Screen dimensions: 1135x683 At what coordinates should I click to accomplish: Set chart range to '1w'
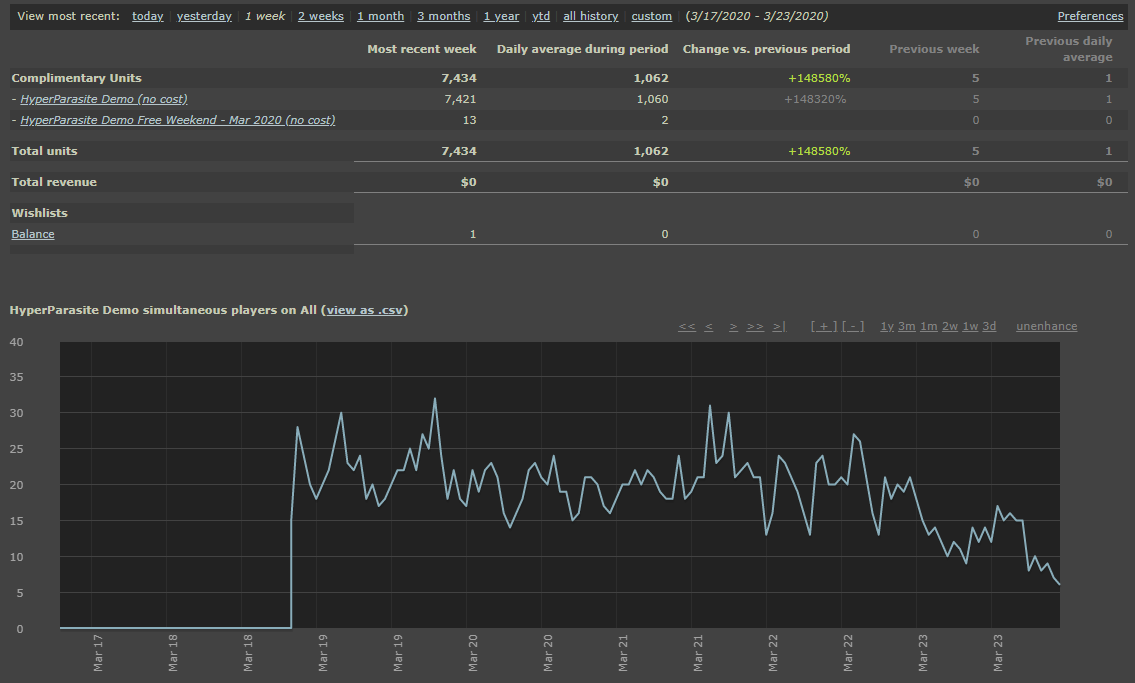pyautogui.click(x=971, y=326)
